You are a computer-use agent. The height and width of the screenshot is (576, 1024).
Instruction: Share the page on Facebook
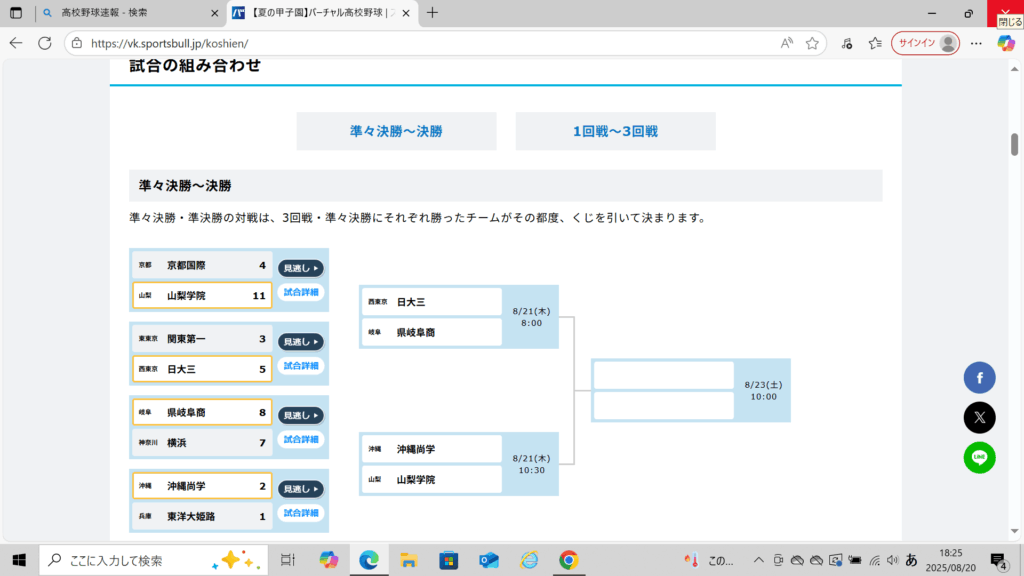[979, 377]
